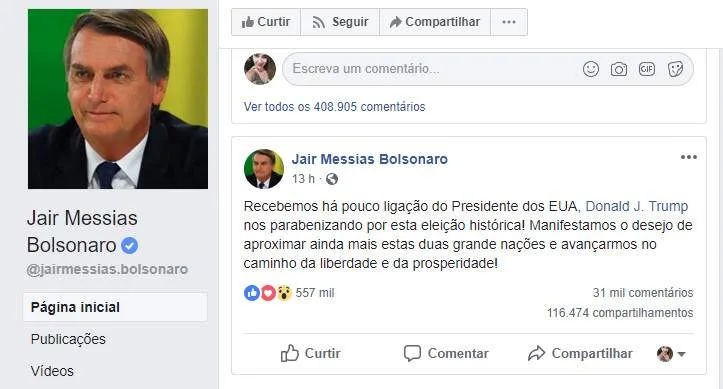View the heart love reaction icon
The height and width of the screenshot is (389, 723).
point(268,293)
